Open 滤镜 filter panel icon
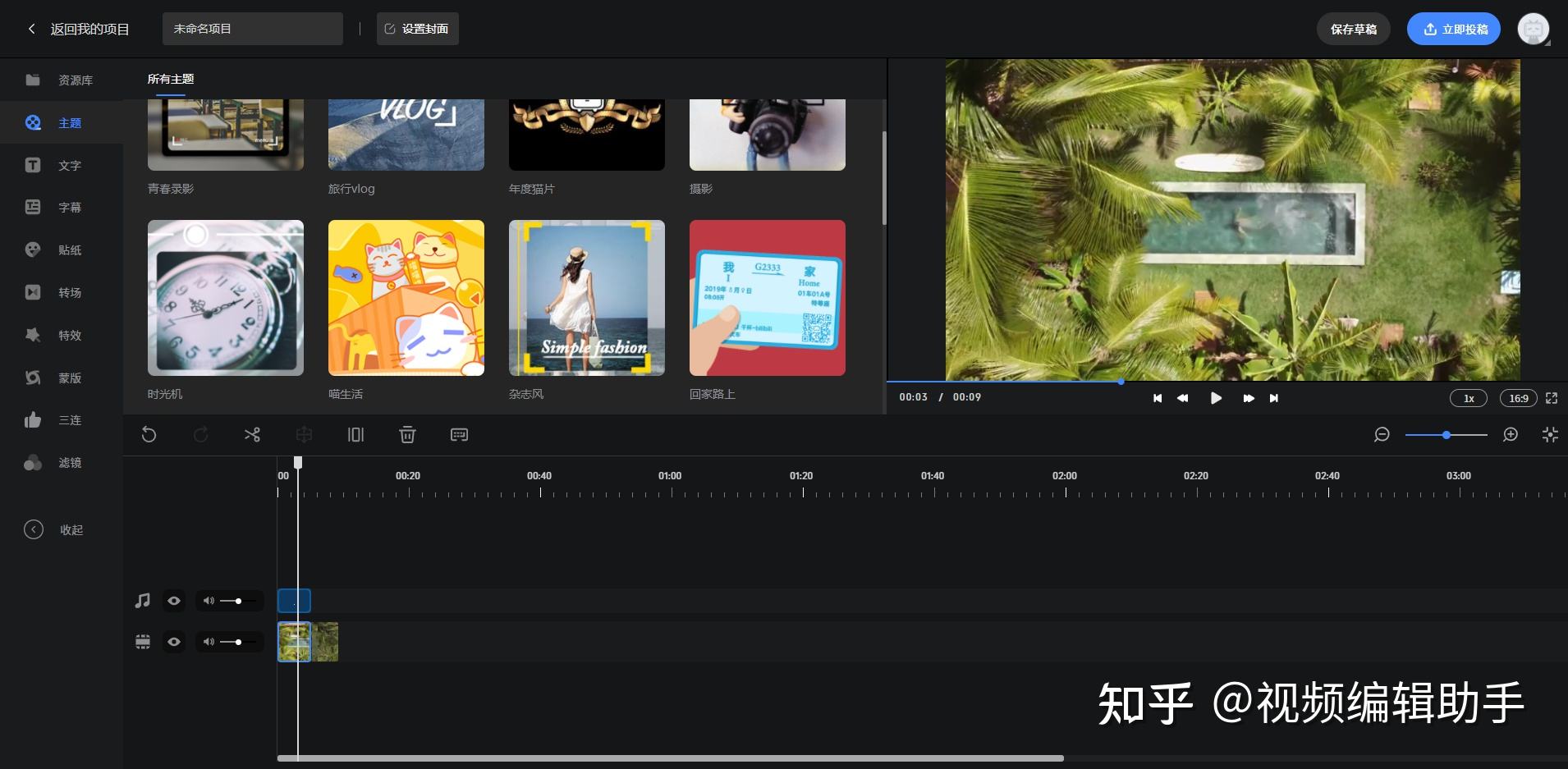The width and height of the screenshot is (1568, 769). [33, 463]
